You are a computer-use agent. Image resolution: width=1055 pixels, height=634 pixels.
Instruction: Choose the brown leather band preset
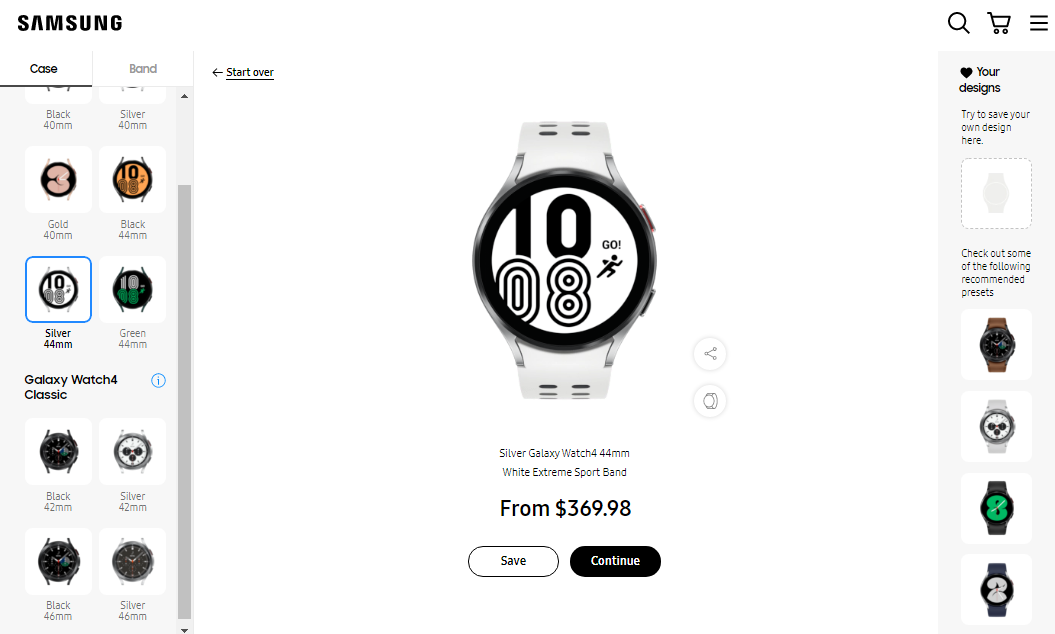(996, 345)
